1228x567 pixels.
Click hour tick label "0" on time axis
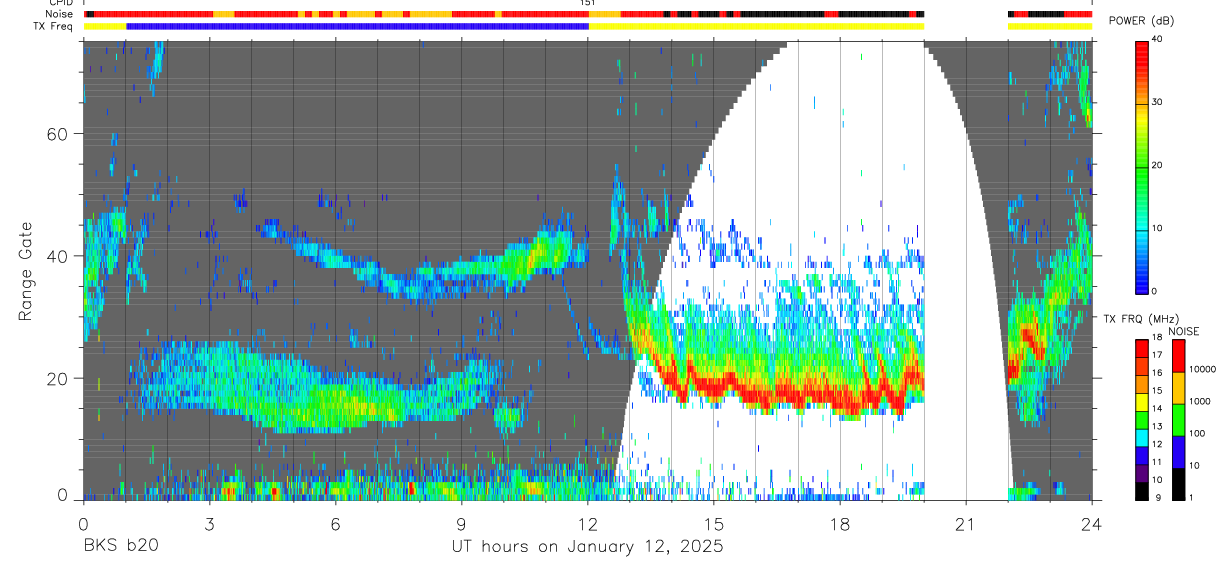click(82, 524)
